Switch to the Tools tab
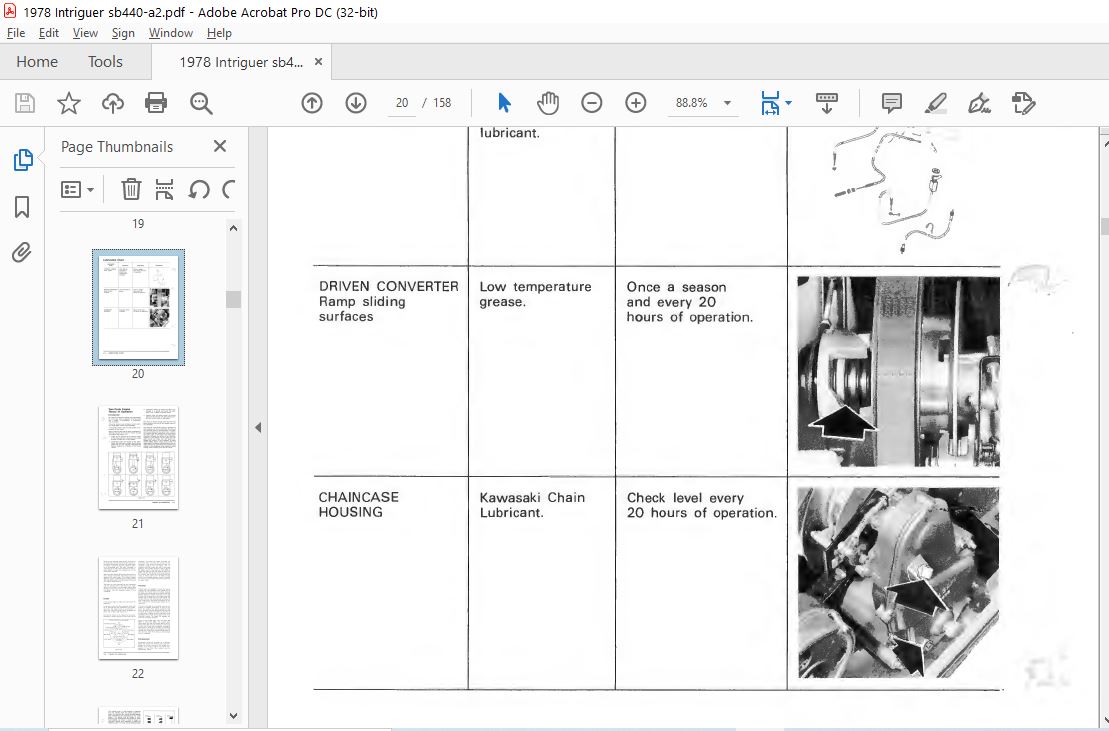The image size is (1109, 731). (x=105, y=62)
